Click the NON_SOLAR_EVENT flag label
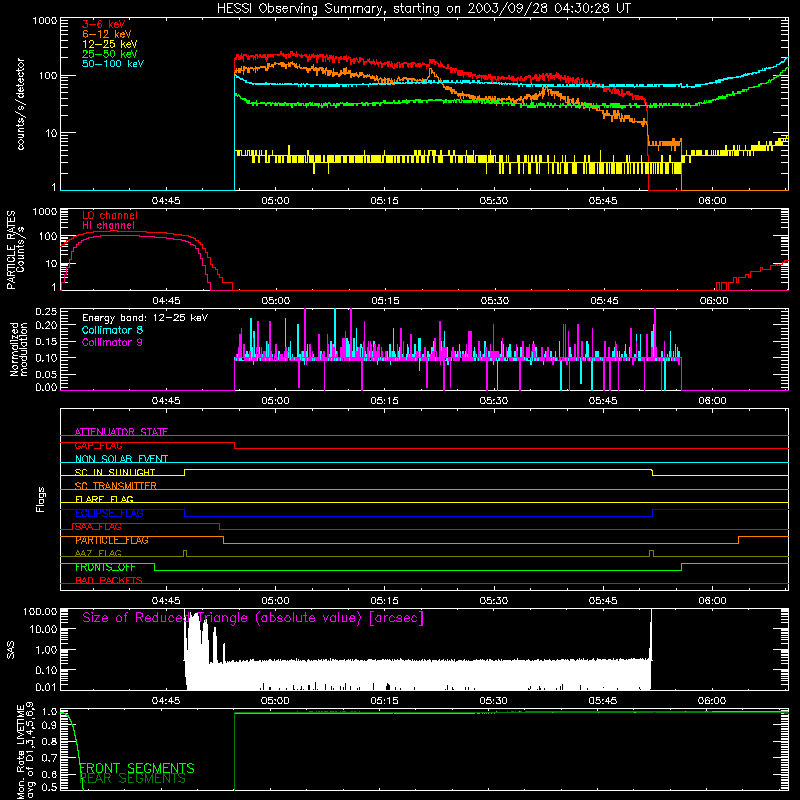The image size is (800, 800). click(121, 459)
